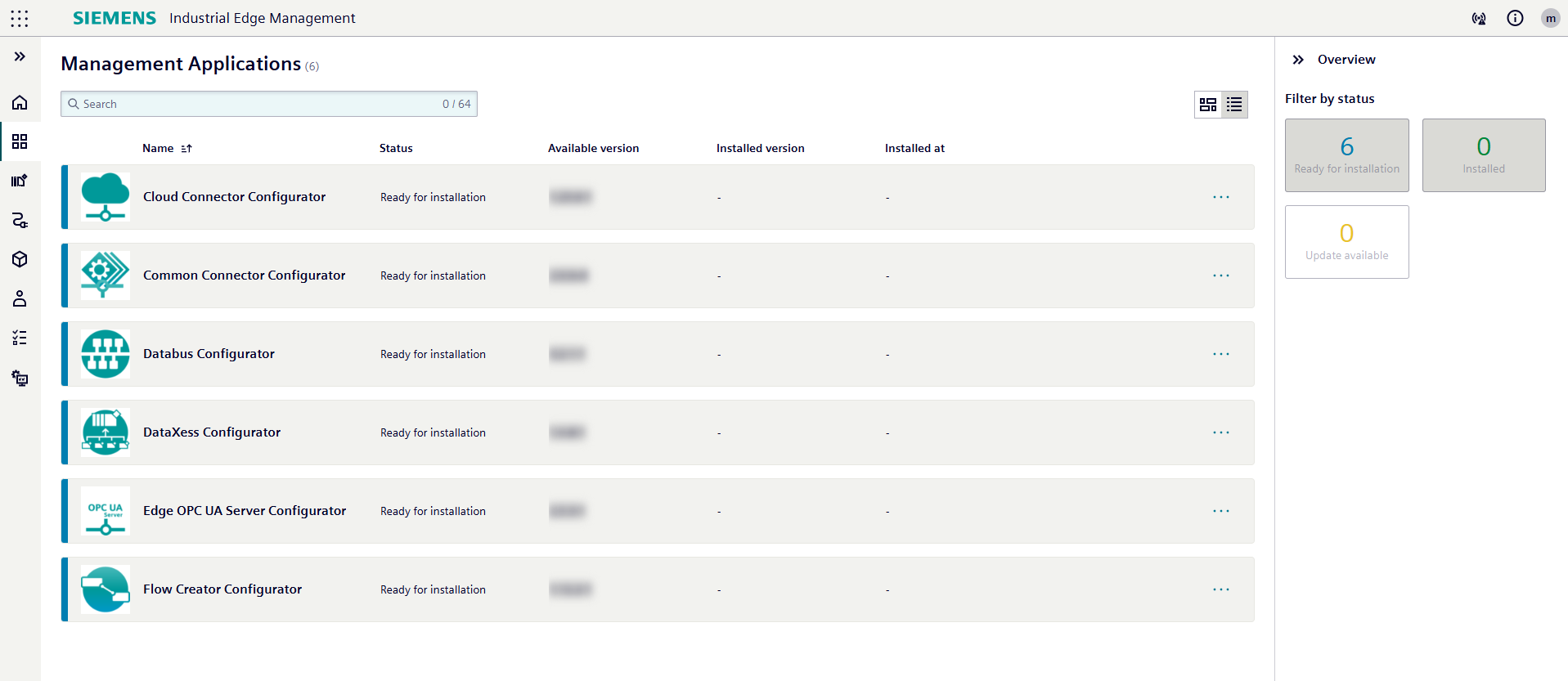Open more options for Common Connector Configurator
The width and height of the screenshot is (1568, 681).
click(1221, 276)
